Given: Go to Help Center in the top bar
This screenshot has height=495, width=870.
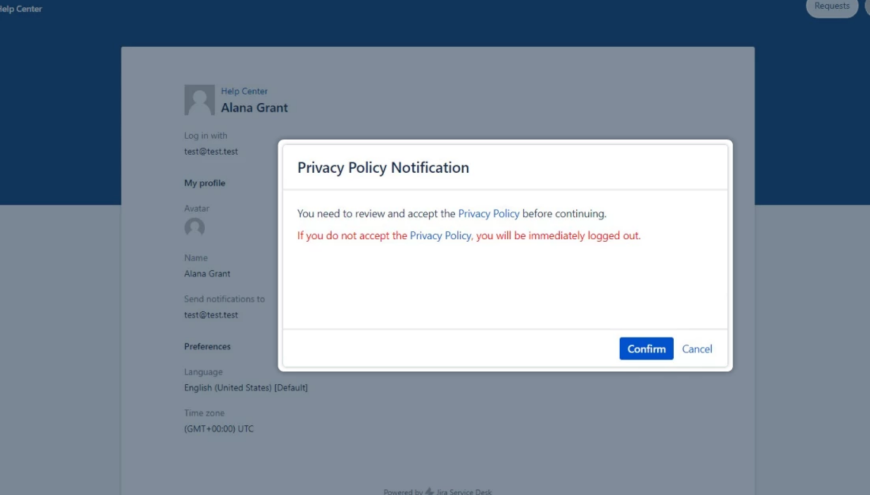Looking at the screenshot, I should point(21,9).
